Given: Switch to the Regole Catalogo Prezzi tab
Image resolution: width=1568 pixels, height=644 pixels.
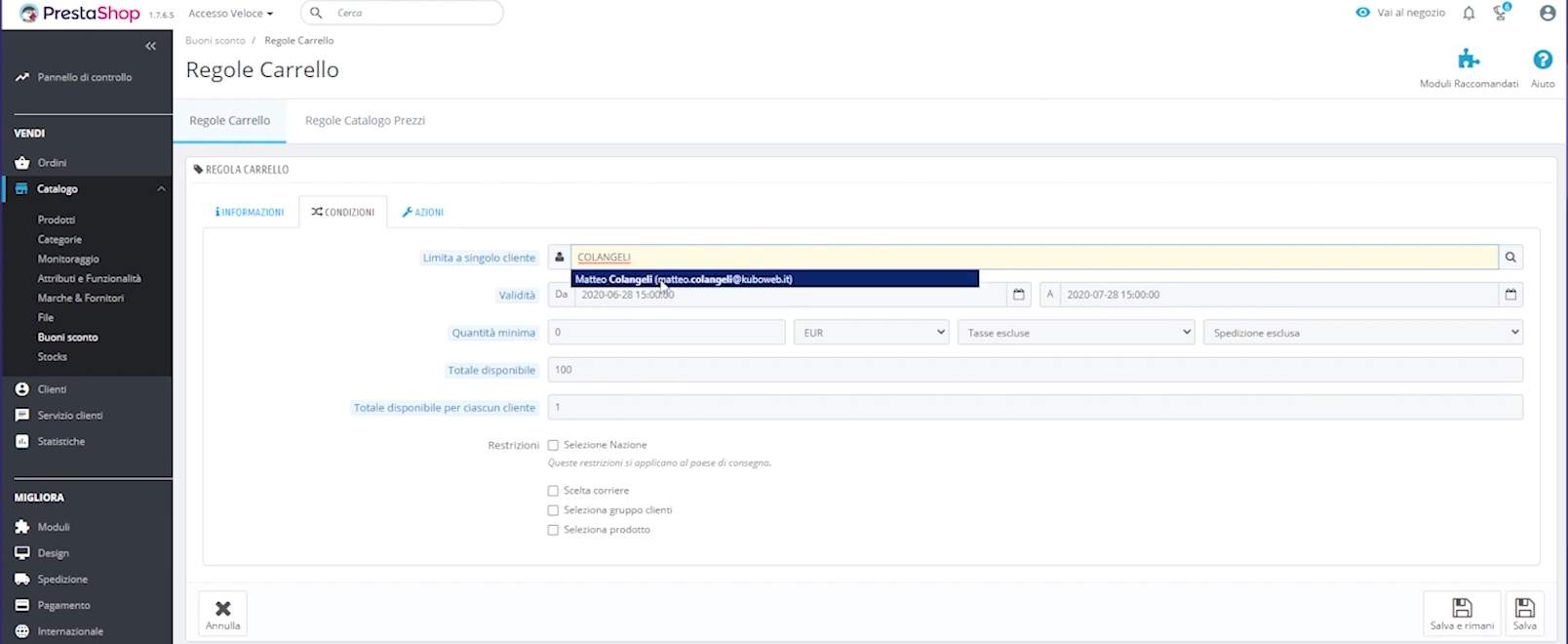Looking at the screenshot, I should pyautogui.click(x=365, y=121).
